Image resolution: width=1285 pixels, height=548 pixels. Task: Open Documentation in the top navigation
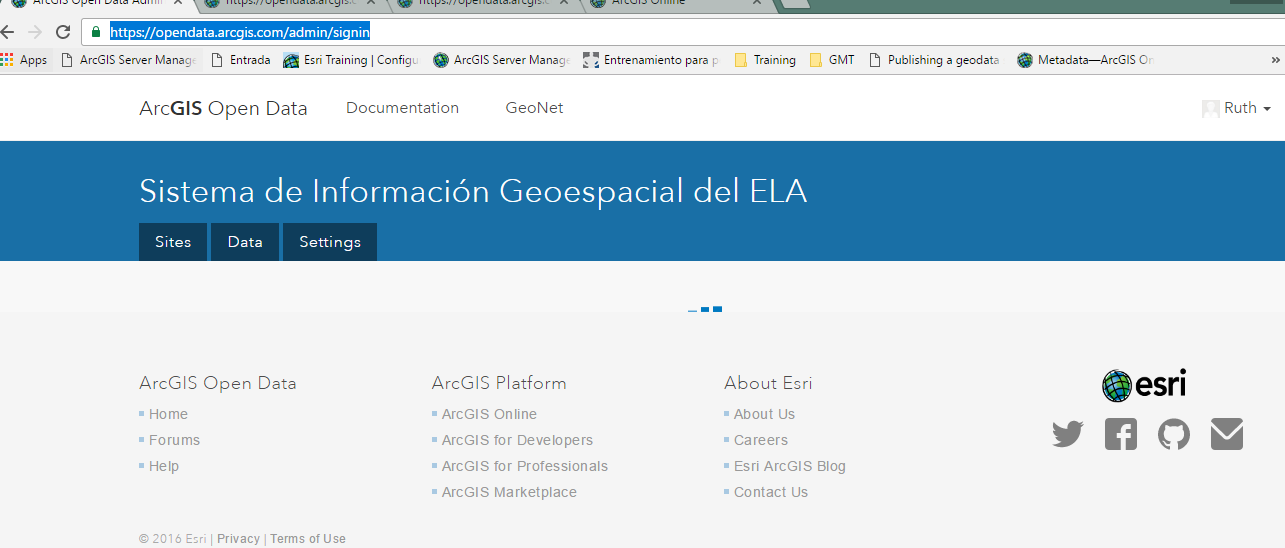click(x=402, y=108)
